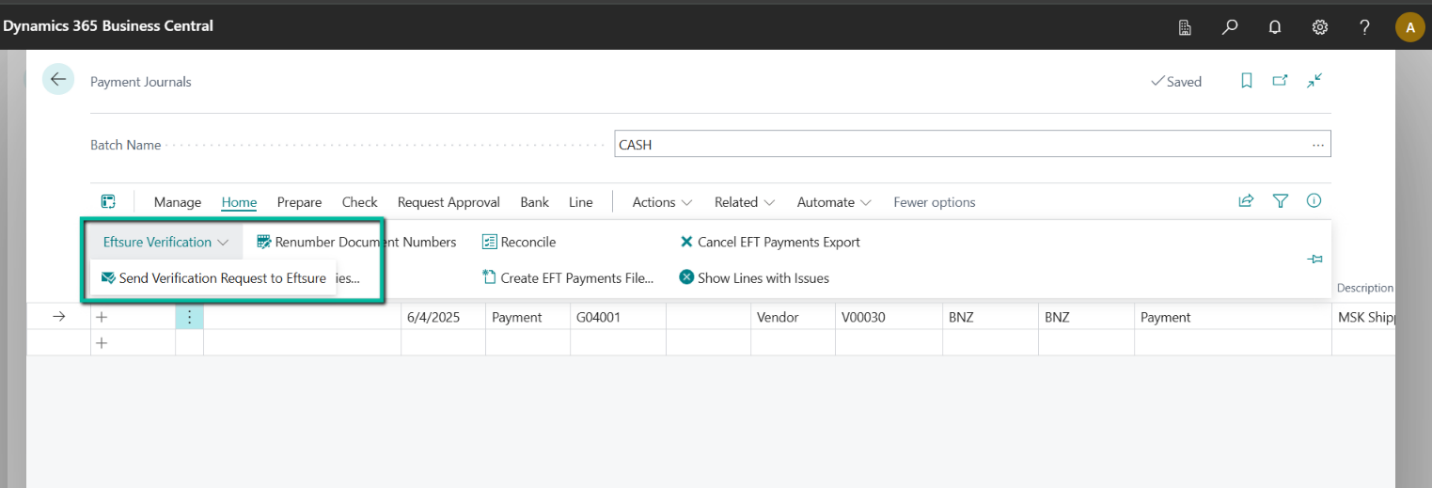Expand the Related menu

(x=744, y=202)
